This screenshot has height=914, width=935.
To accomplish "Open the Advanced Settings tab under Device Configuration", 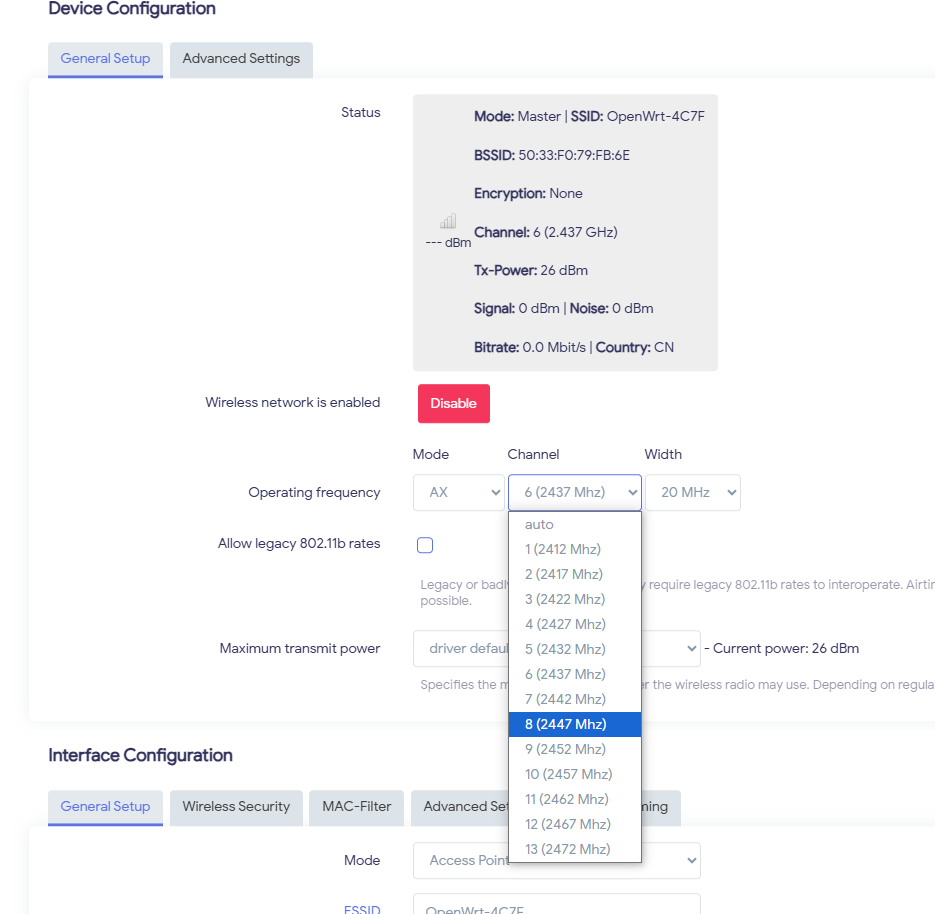I will [x=242, y=59].
